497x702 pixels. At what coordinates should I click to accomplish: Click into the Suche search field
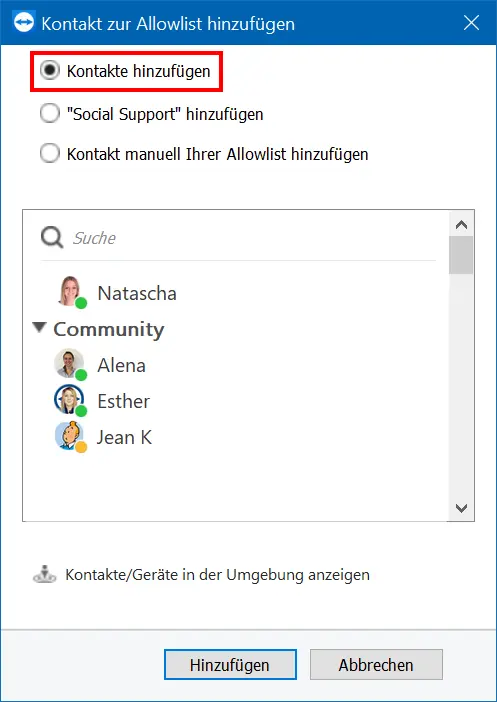(x=253, y=238)
